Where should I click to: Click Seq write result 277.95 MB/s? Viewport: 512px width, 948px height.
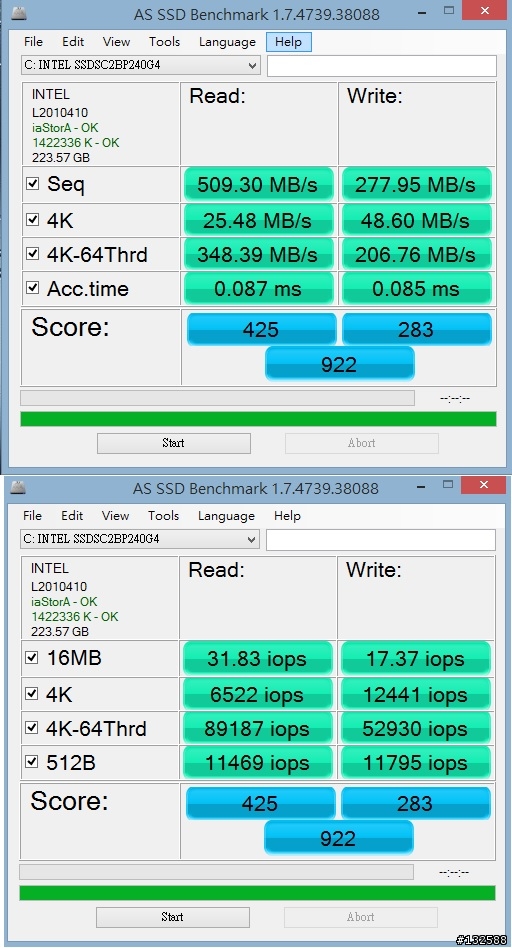pos(416,184)
